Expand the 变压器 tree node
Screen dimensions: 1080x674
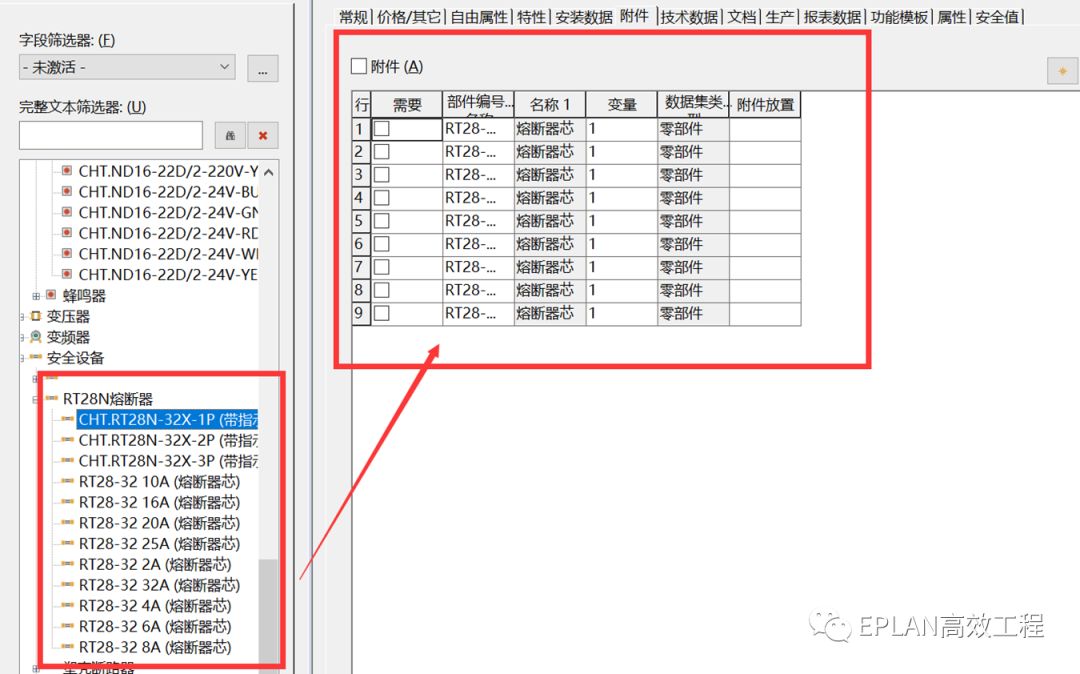click(21, 316)
